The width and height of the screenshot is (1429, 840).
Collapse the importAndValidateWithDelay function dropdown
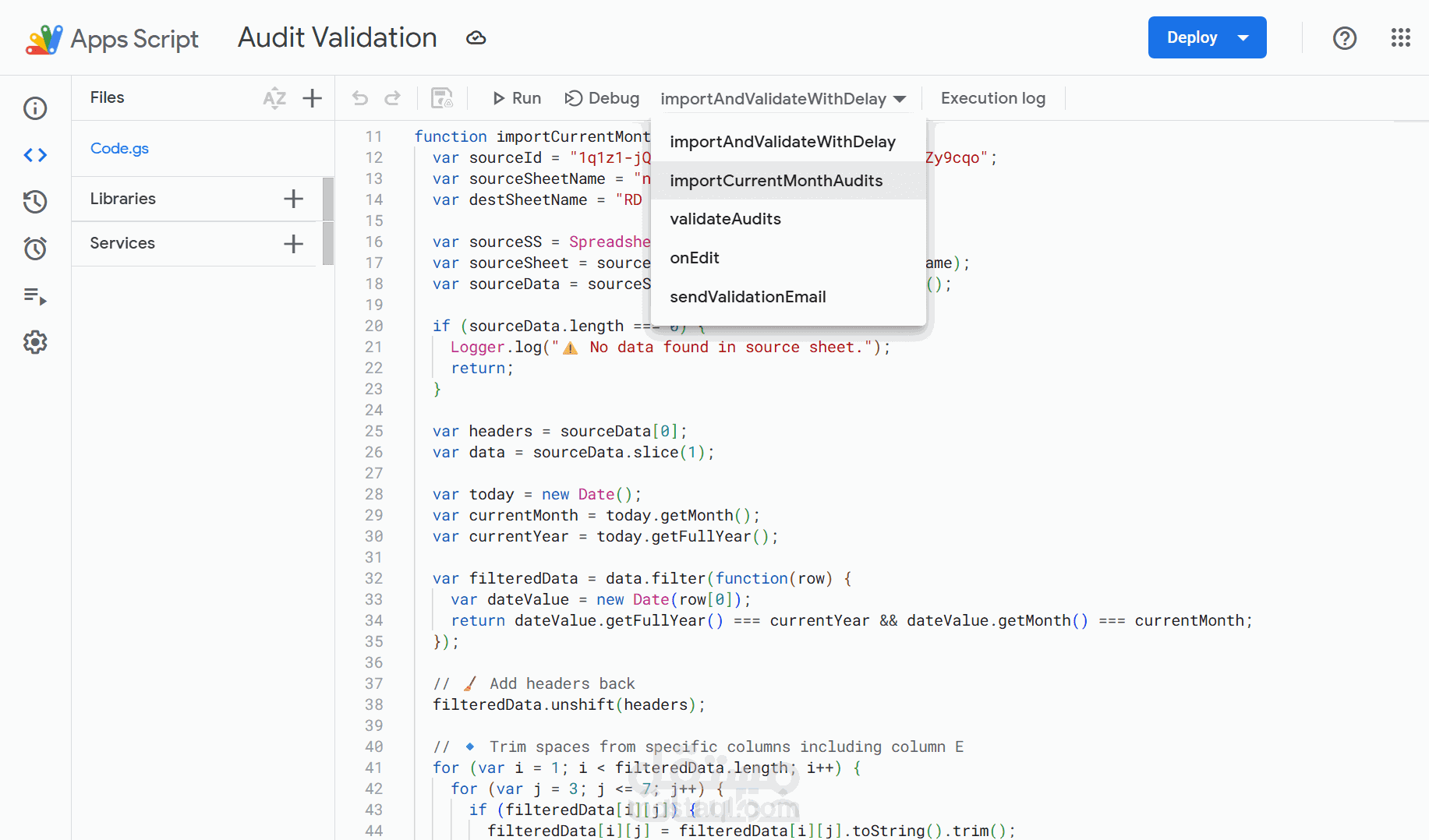(783, 99)
